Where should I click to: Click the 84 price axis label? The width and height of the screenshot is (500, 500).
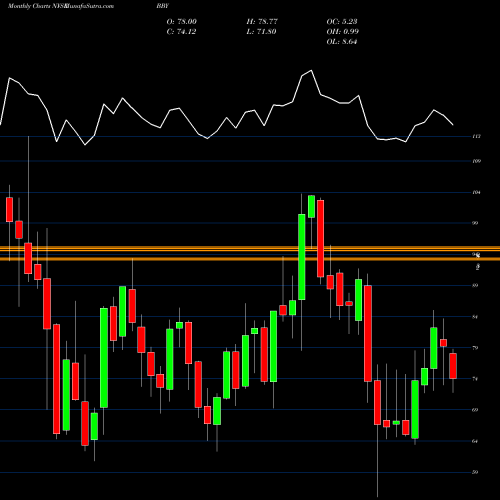click(x=475, y=317)
